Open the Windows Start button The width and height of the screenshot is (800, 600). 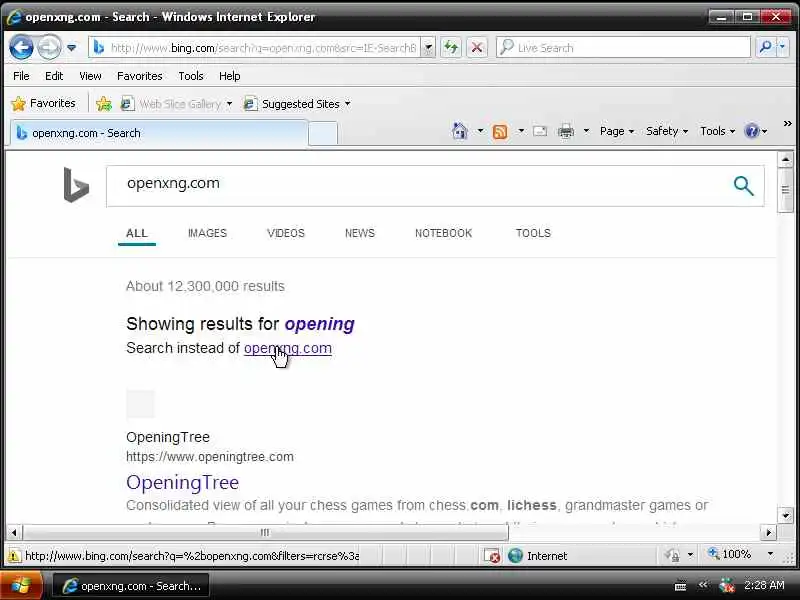pyautogui.click(x=21, y=586)
